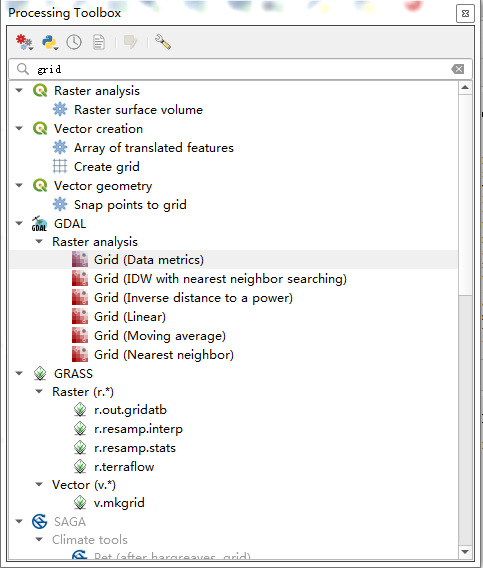The height and width of the screenshot is (568, 483).
Task: Select the 'GRASS' provider label
Action: click(x=73, y=373)
